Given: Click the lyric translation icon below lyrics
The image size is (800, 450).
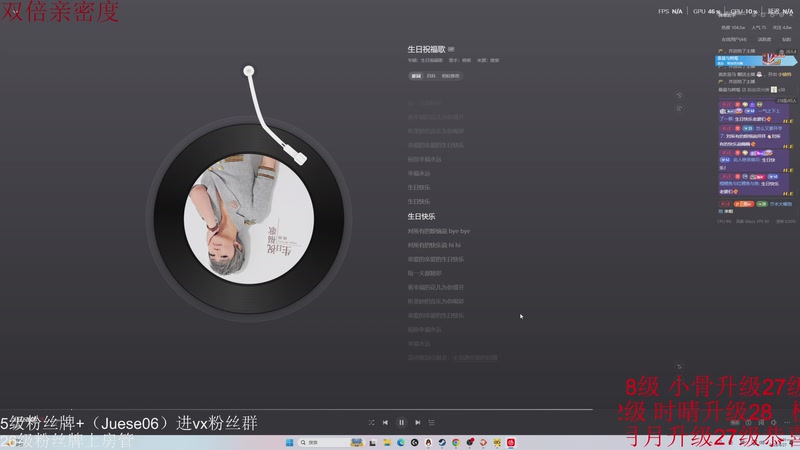Looking at the screenshot, I should coord(679,367).
